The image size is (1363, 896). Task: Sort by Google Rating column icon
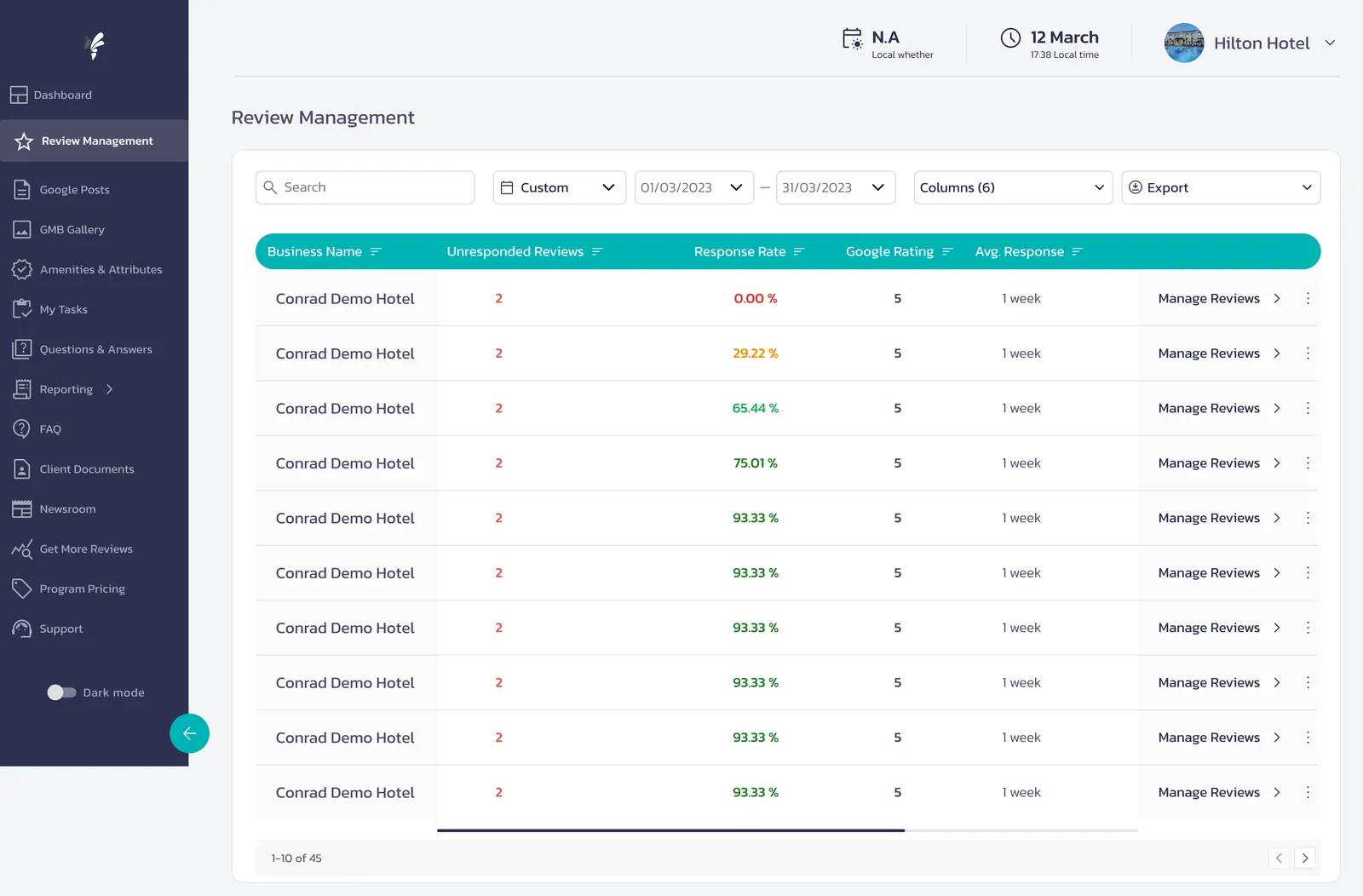(947, 251)
